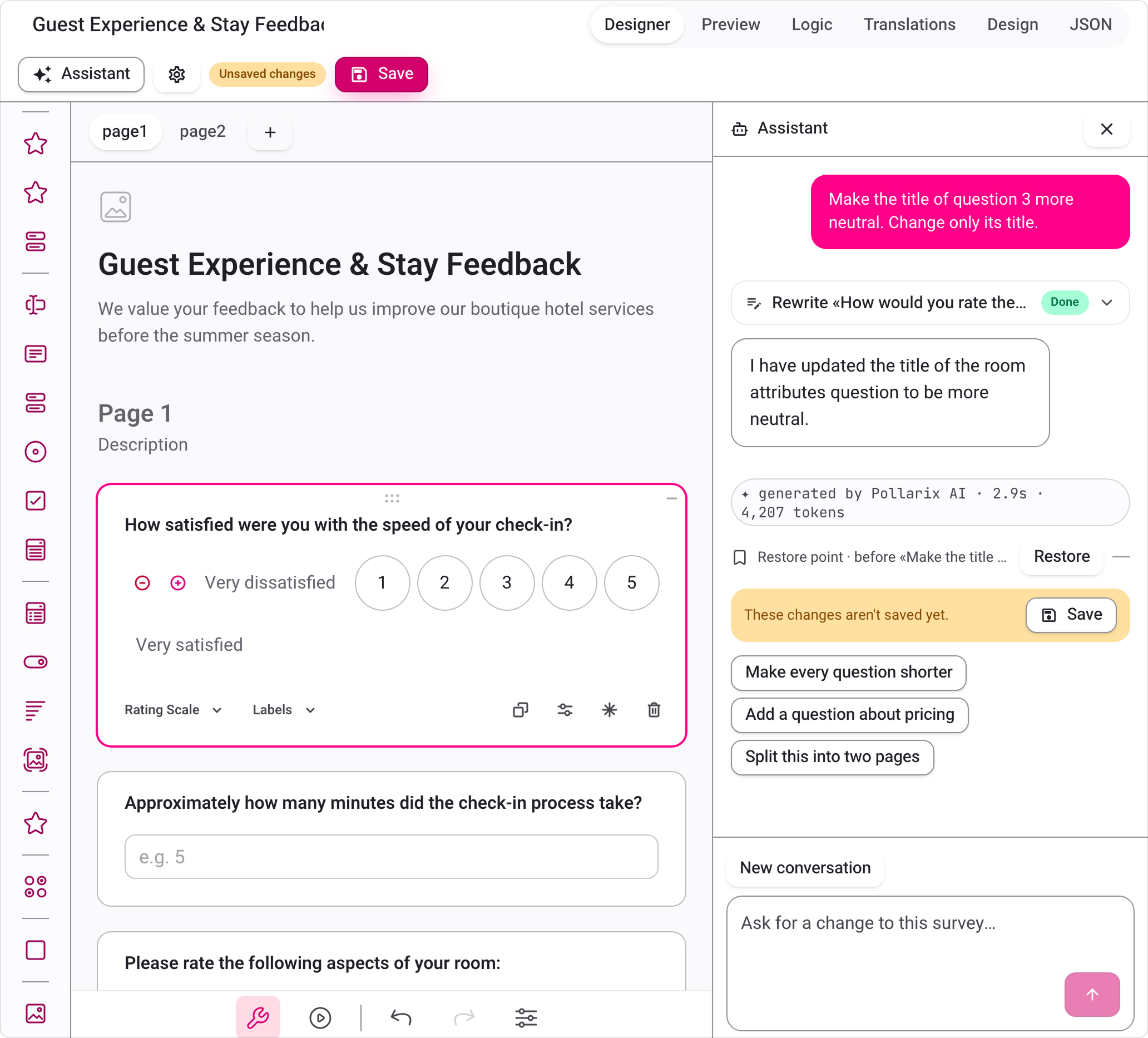The image size is (1148, 1038).
Task: Add a rating item with plus icon
Action: point(178,582)
